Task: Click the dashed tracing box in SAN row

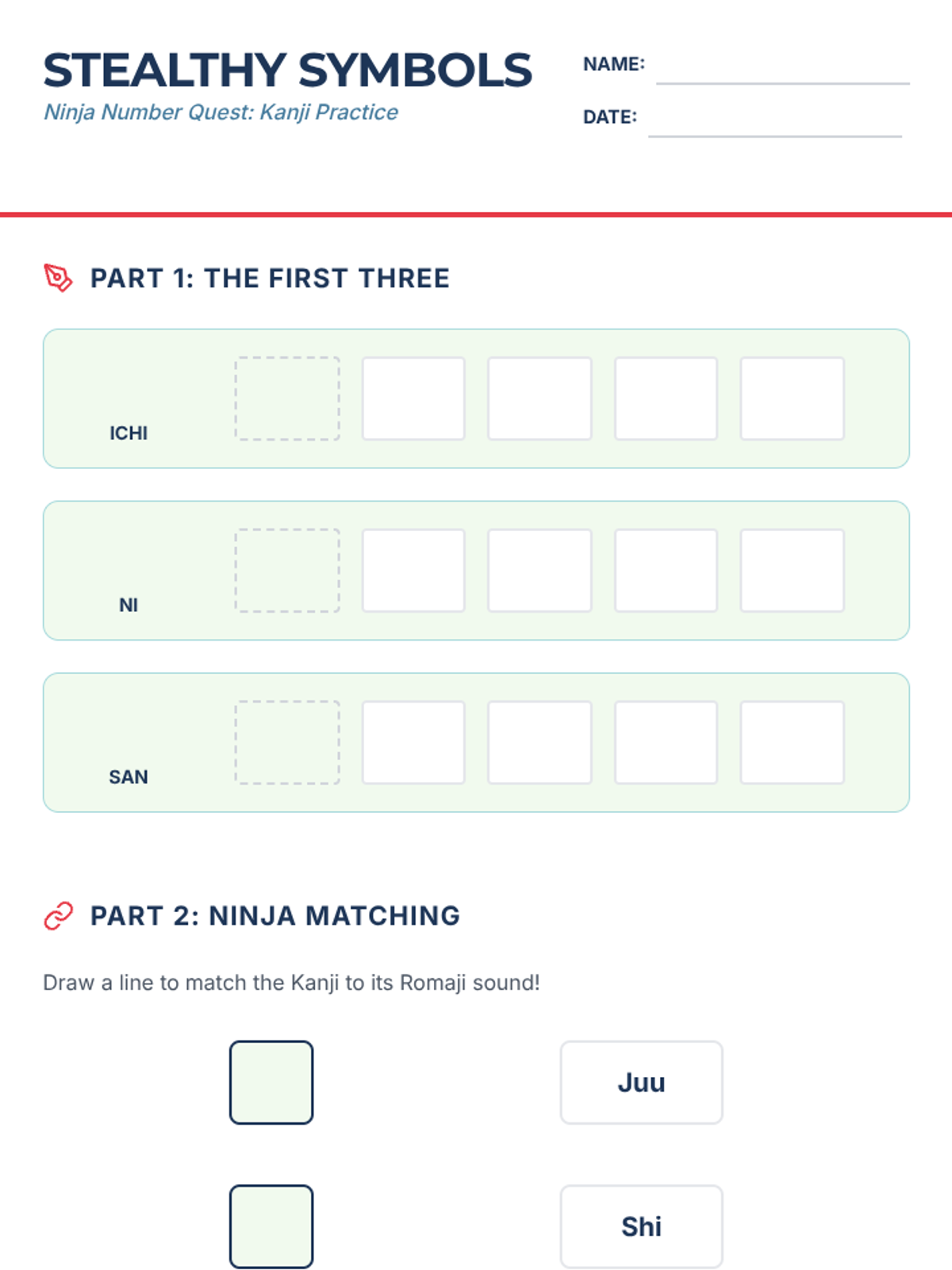Action: pyautogui.click(x=287, y=743)
